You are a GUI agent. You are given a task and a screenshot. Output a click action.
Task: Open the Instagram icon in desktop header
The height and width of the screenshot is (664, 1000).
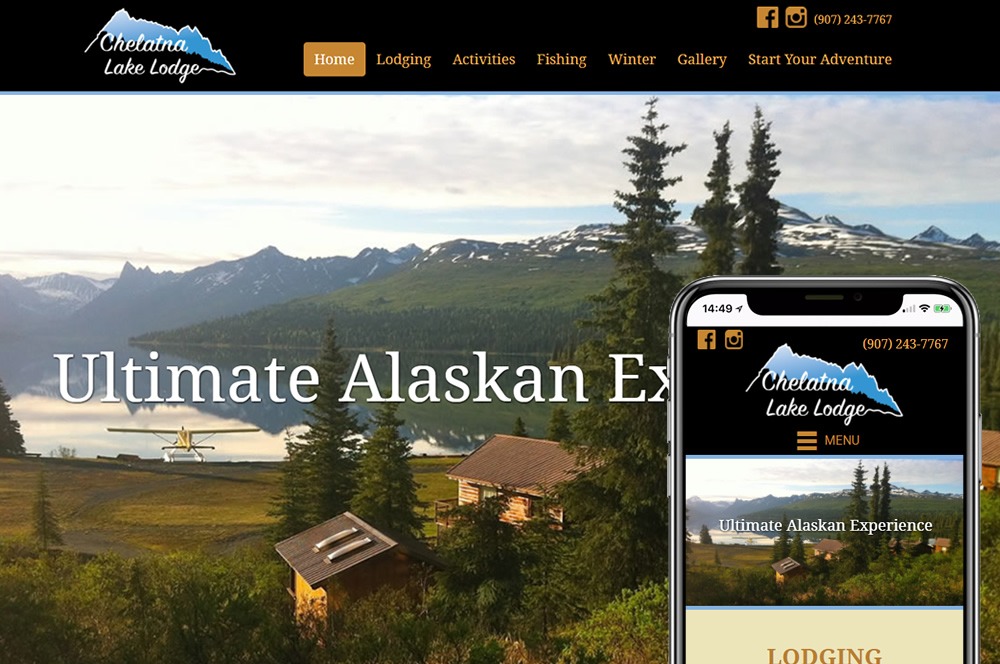tap(795, 17)
